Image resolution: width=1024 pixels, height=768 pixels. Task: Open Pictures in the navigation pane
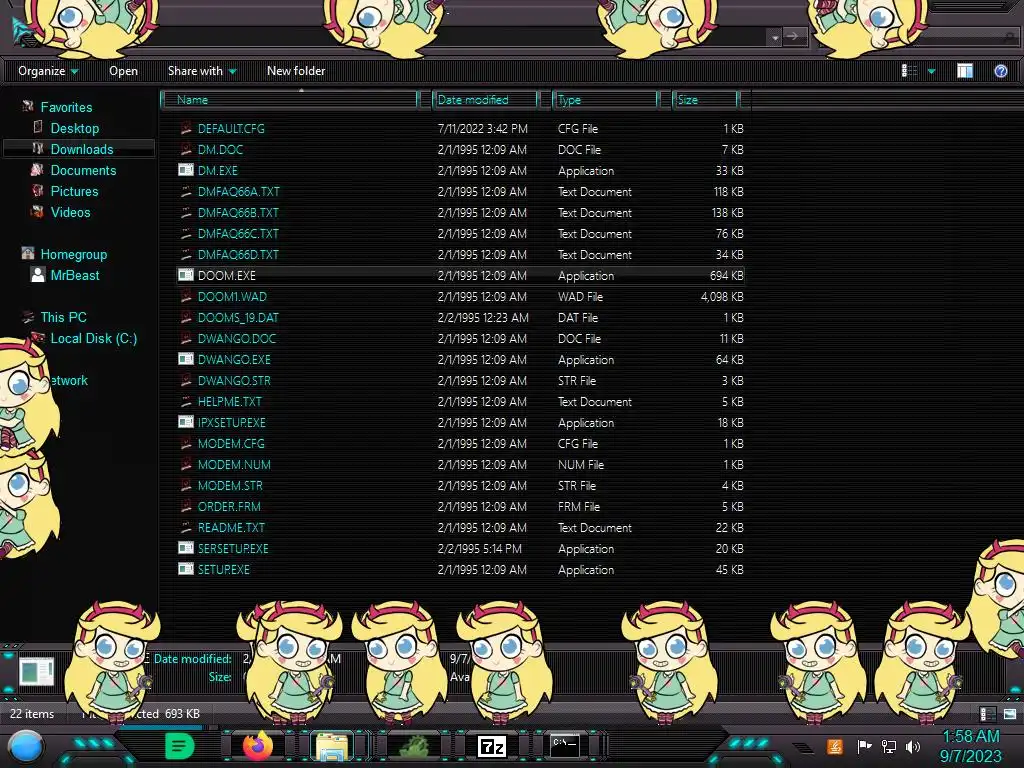click(74, 191)
